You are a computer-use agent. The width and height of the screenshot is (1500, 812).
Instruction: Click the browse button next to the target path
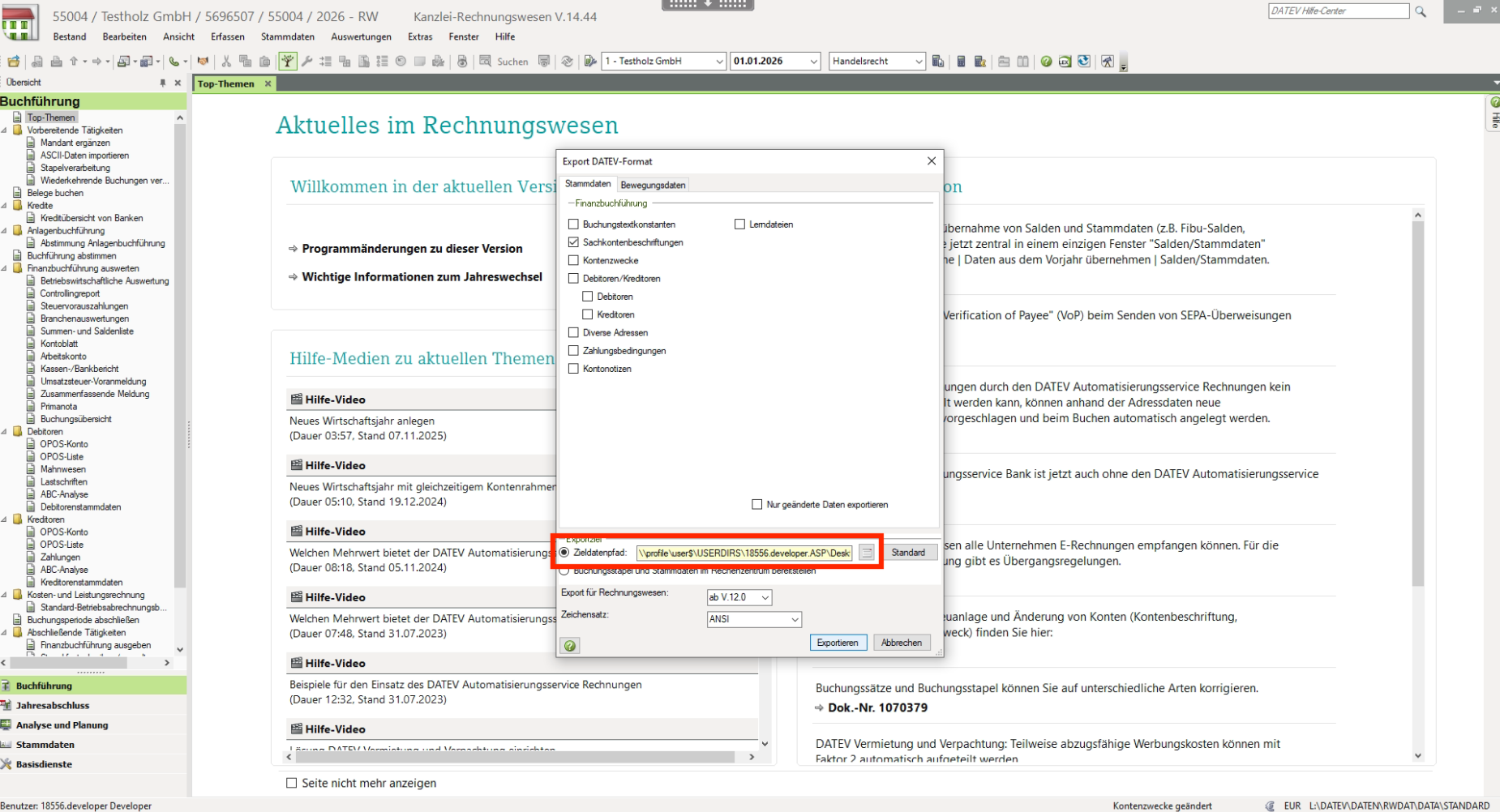click(867, 553)
